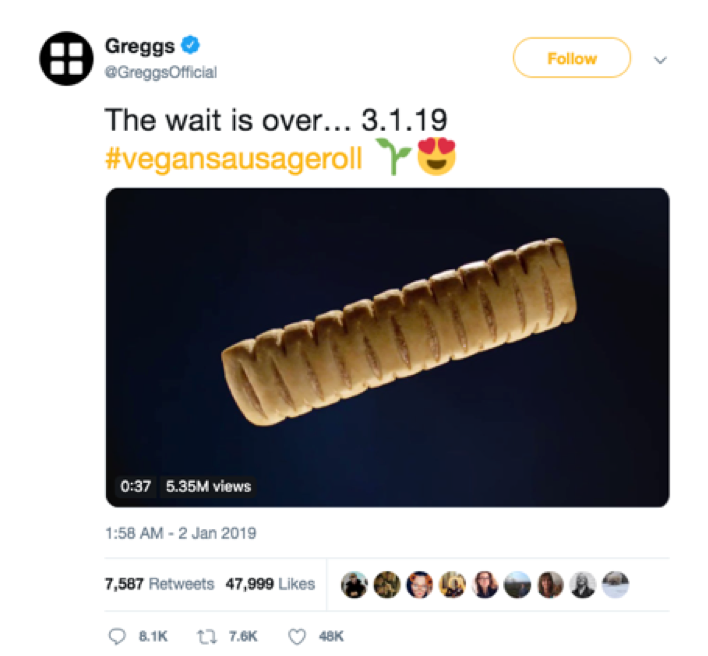Follow the Greggs account
Image resolution: width=708 pixels, height=656 pixels.
[572, 58]
